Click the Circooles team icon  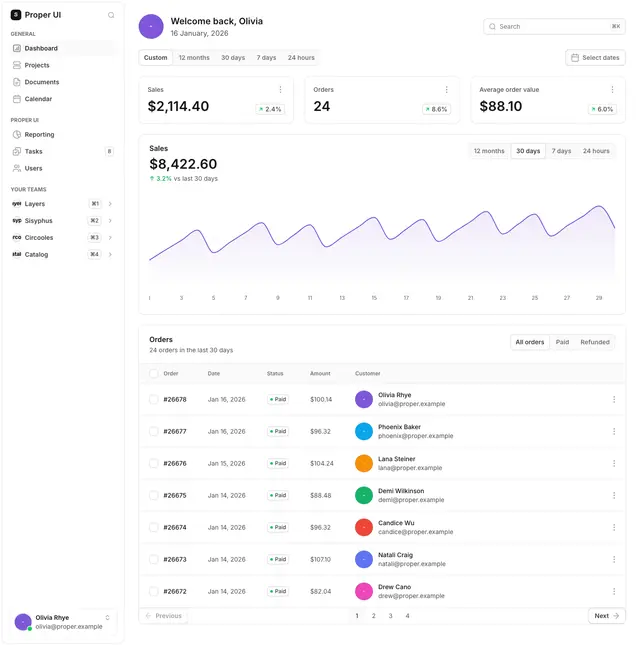point(16,237)
